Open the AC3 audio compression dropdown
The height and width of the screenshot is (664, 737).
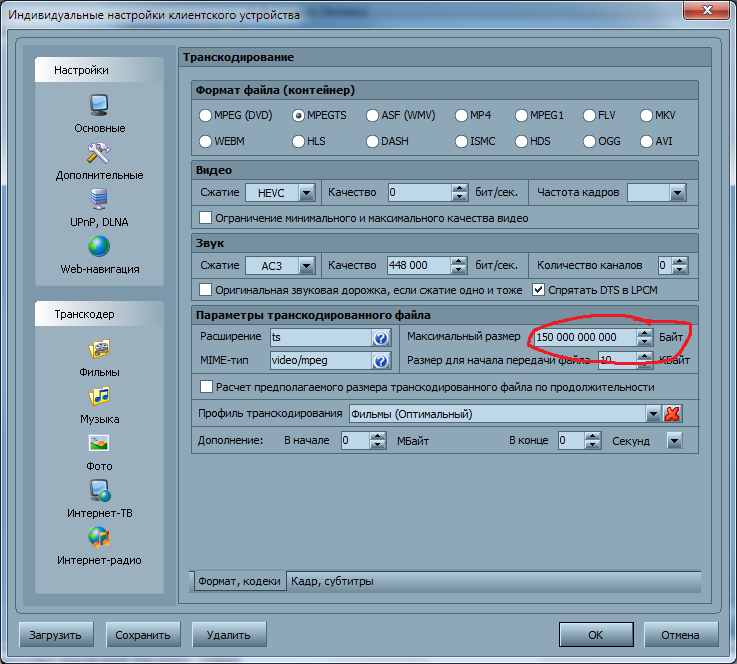click(x=306, y=265)
